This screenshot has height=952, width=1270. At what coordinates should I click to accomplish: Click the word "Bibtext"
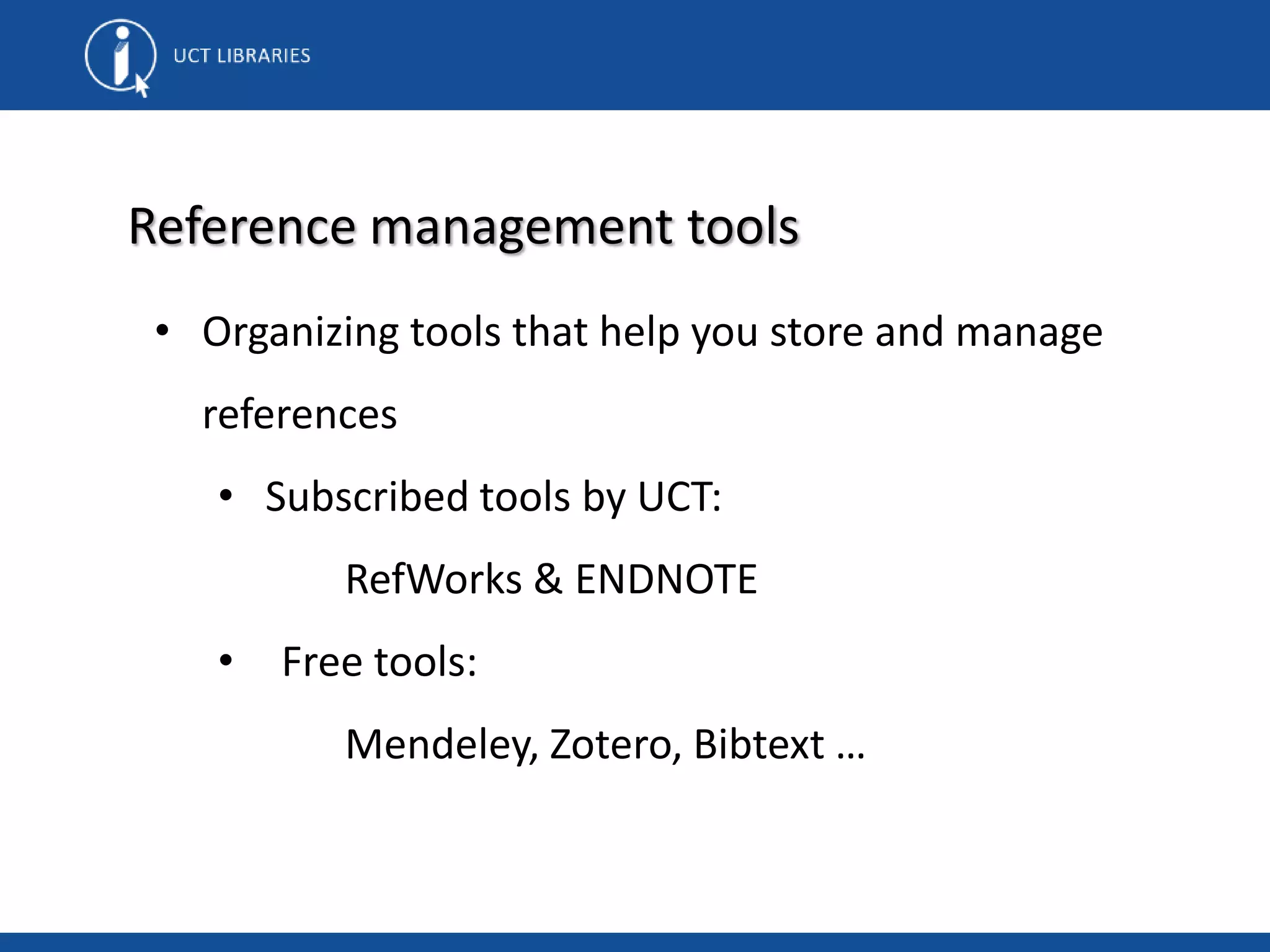[x=758, y=744]
